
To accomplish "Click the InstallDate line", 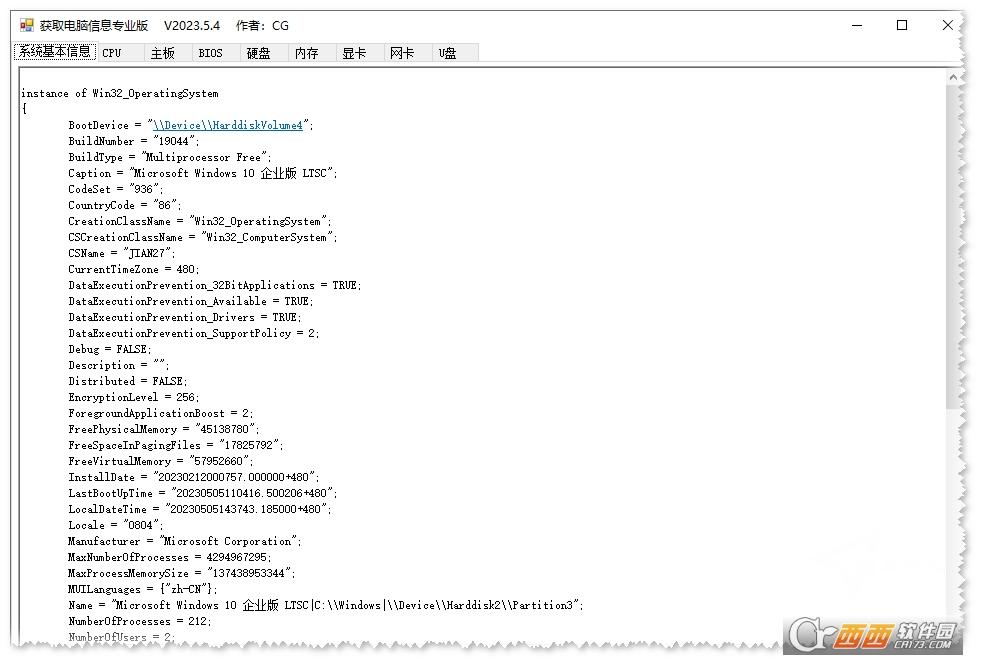I will (194, 477).
